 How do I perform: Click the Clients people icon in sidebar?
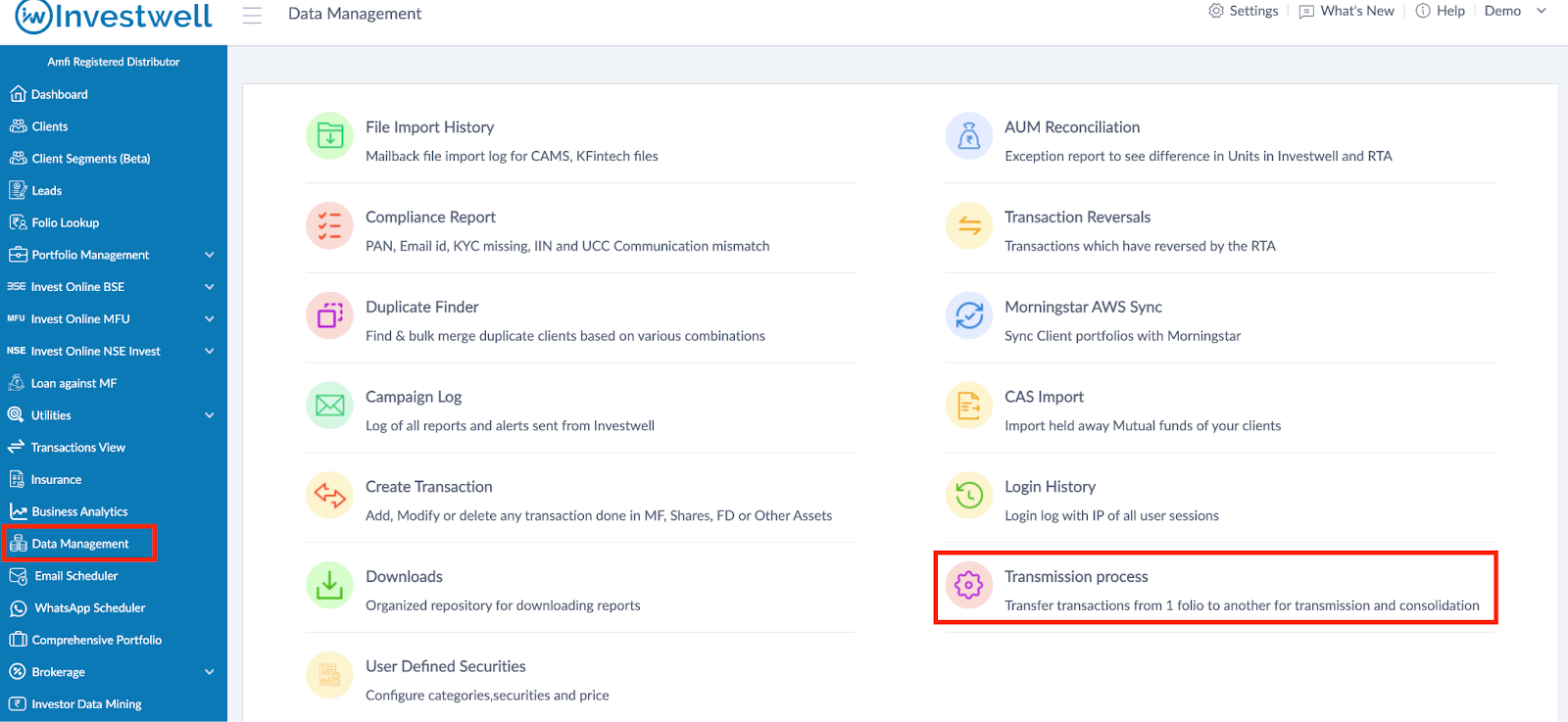pos(18,126)
